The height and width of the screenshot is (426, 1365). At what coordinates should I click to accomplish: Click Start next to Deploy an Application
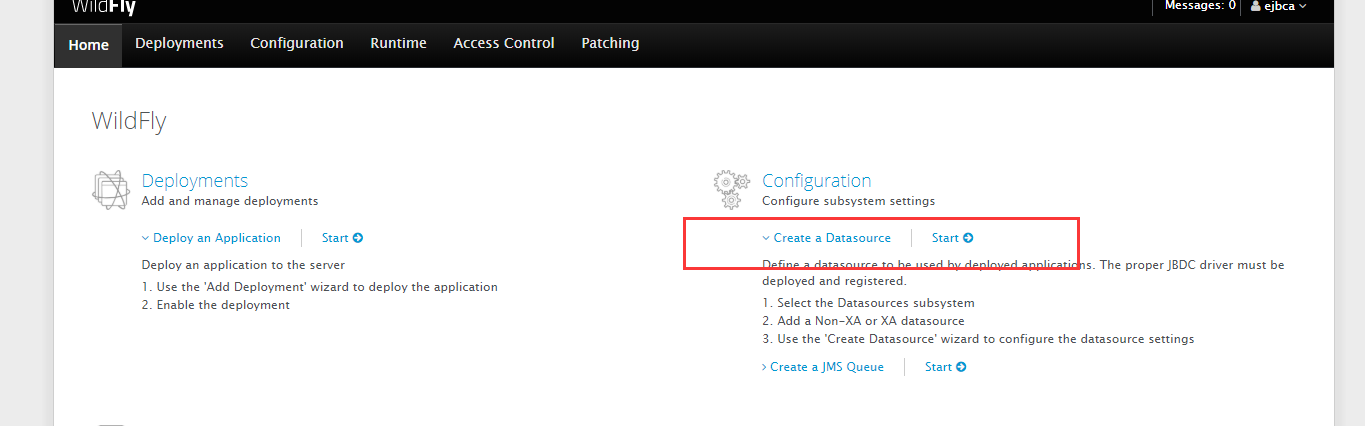click(342, 238)
